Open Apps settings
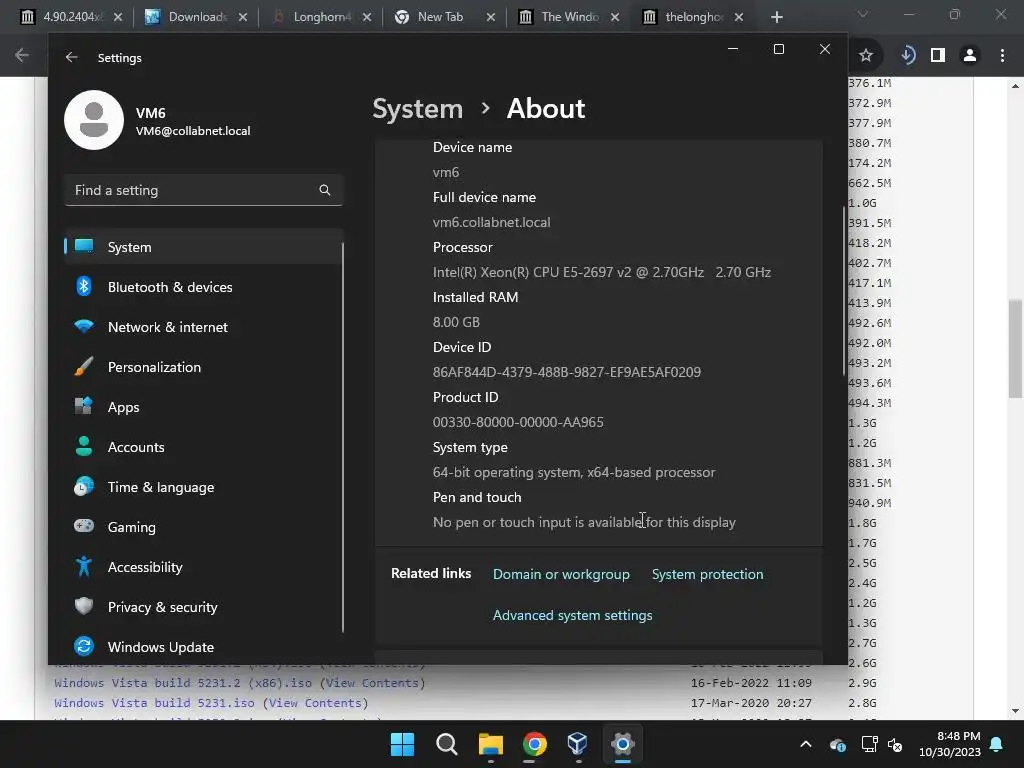 [203, 407]
